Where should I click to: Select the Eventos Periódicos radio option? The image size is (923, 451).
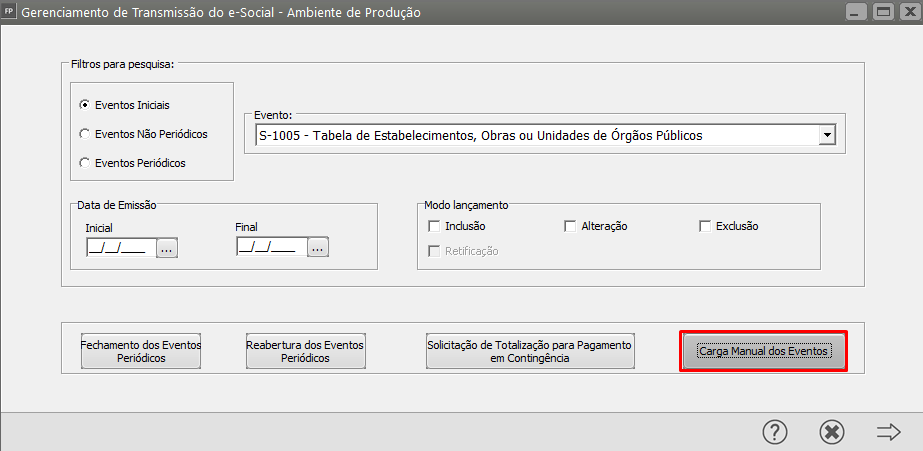pos(84,162)
